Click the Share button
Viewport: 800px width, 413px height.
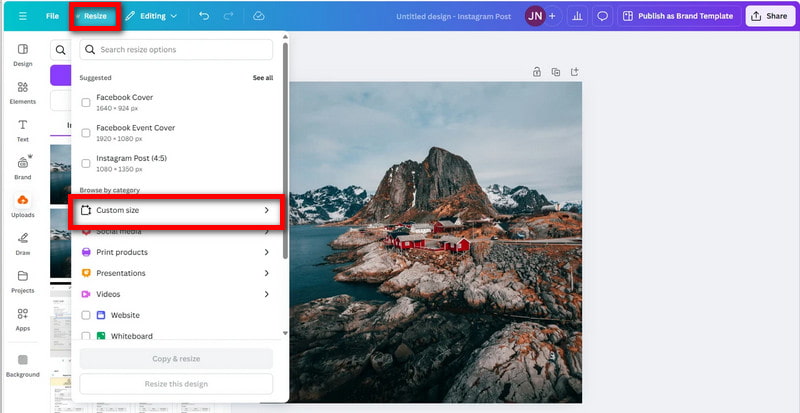(x=769, y=16)
